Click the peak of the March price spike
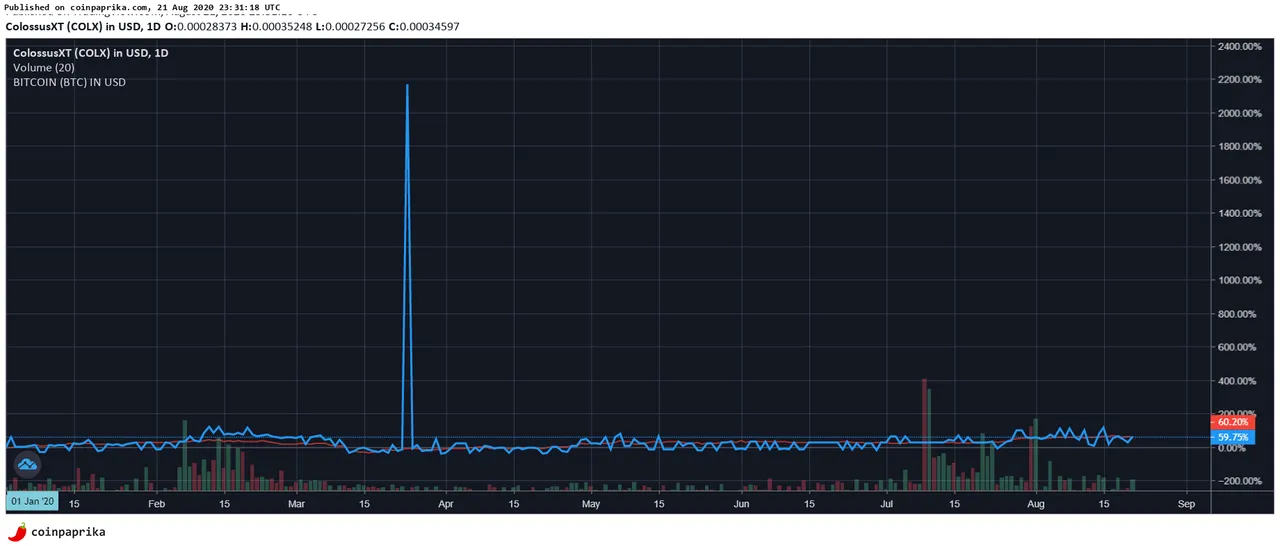Screen dimensions: 1280x546 point(407,86)
